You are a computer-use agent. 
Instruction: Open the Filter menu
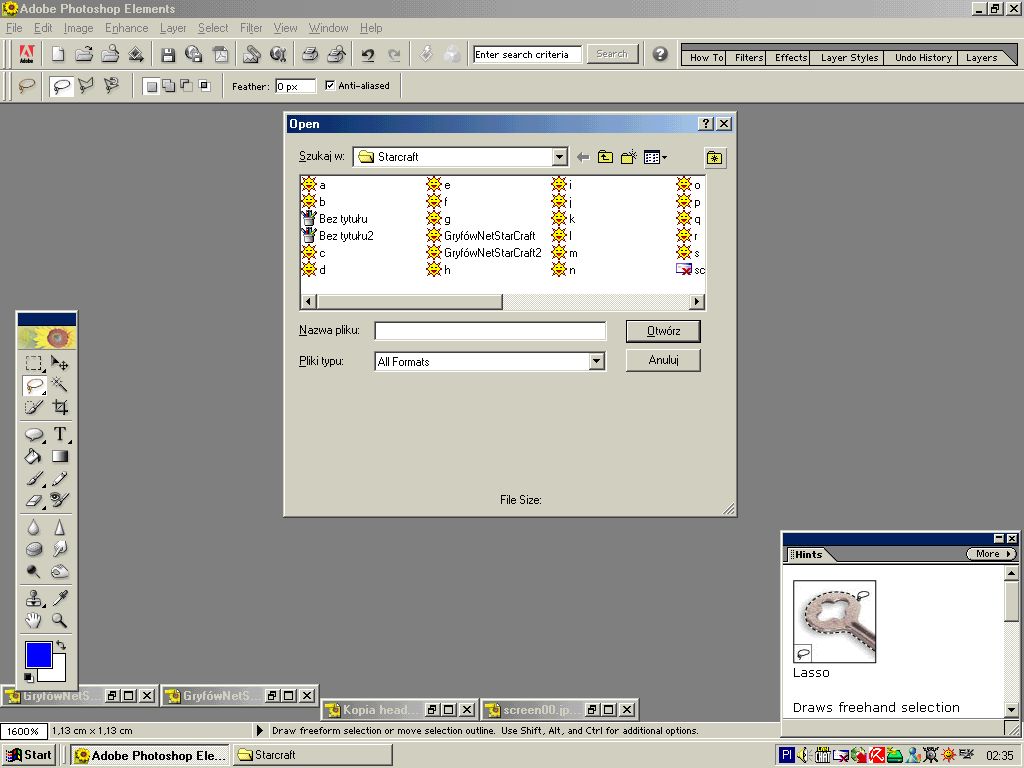pos(251,28)
